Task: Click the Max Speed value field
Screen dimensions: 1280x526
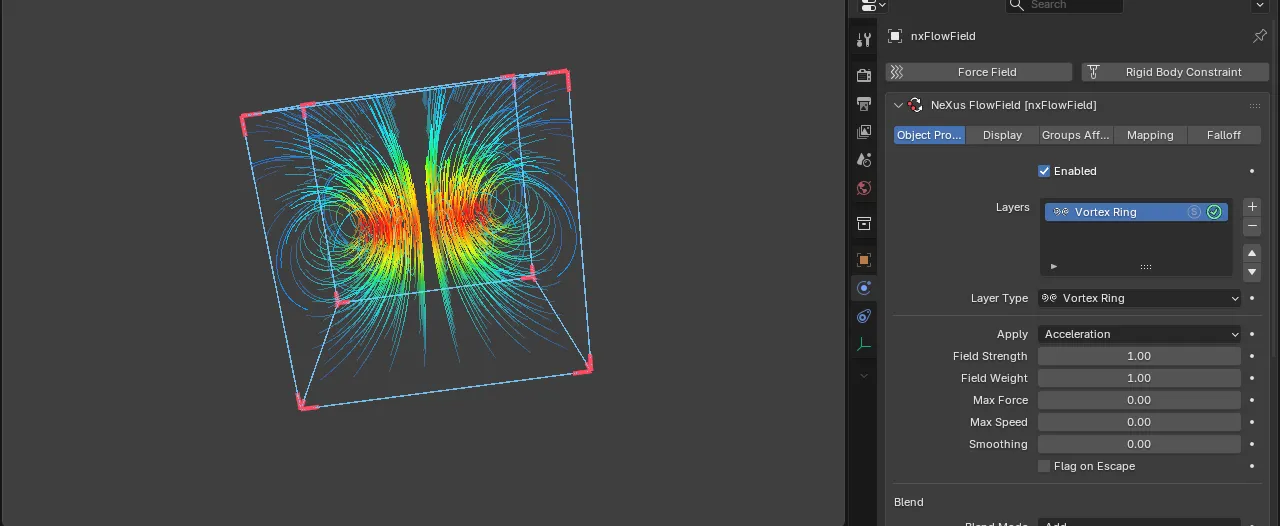Action: 1139,422
